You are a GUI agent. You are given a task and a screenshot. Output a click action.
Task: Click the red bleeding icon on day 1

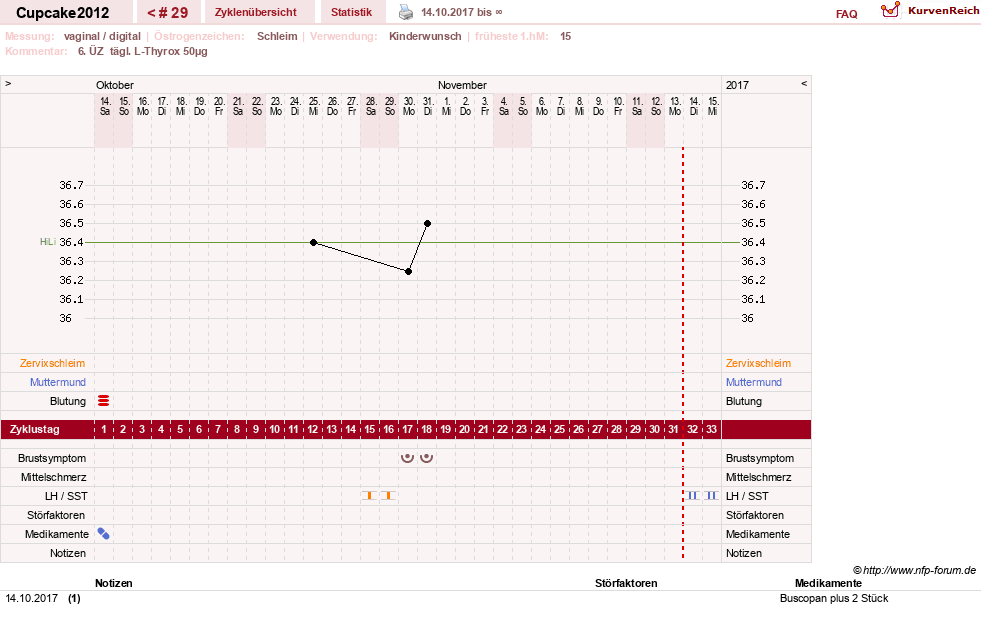[104, 401]
